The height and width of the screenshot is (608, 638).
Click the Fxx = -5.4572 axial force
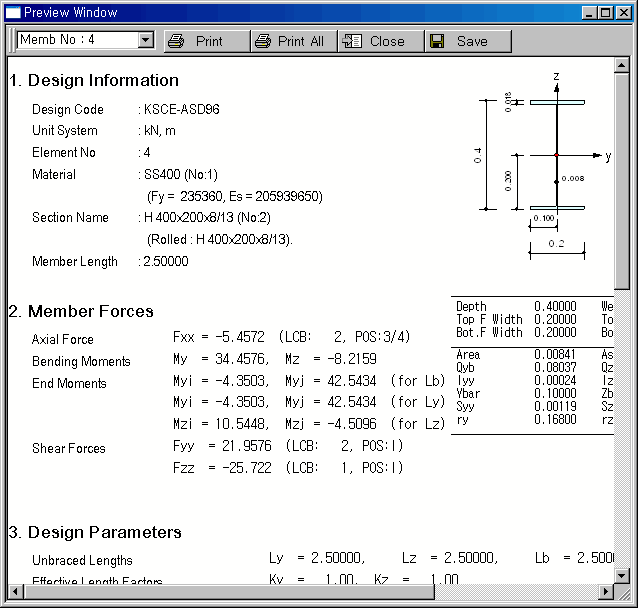pos(218,337)
